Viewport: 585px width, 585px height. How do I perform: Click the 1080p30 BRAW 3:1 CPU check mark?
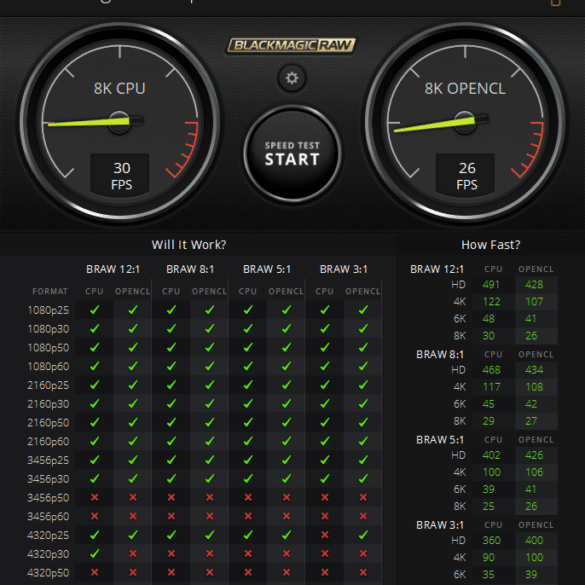[325, 328]
